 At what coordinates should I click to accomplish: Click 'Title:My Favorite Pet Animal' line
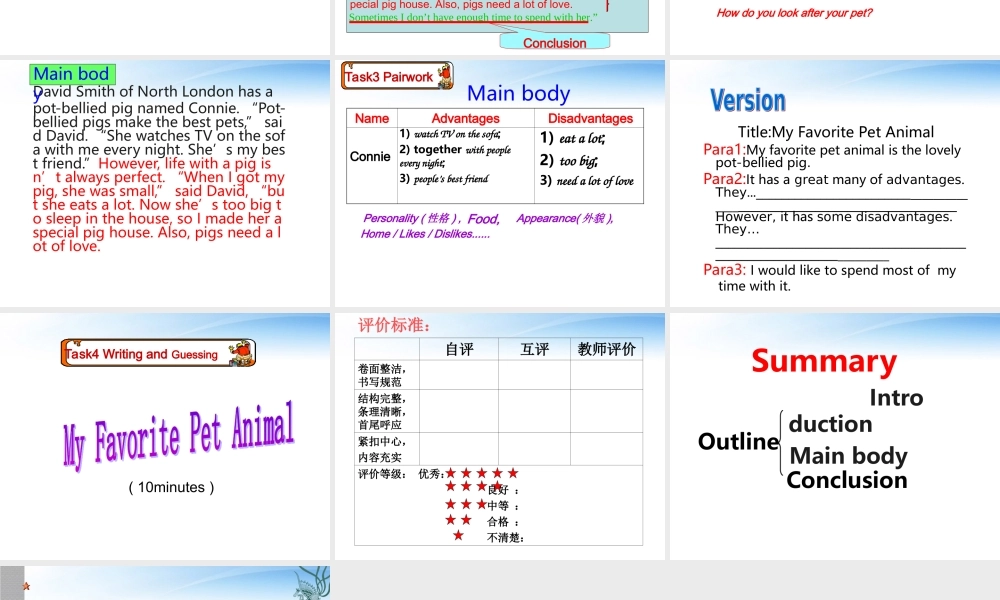(x=835, y=132)
